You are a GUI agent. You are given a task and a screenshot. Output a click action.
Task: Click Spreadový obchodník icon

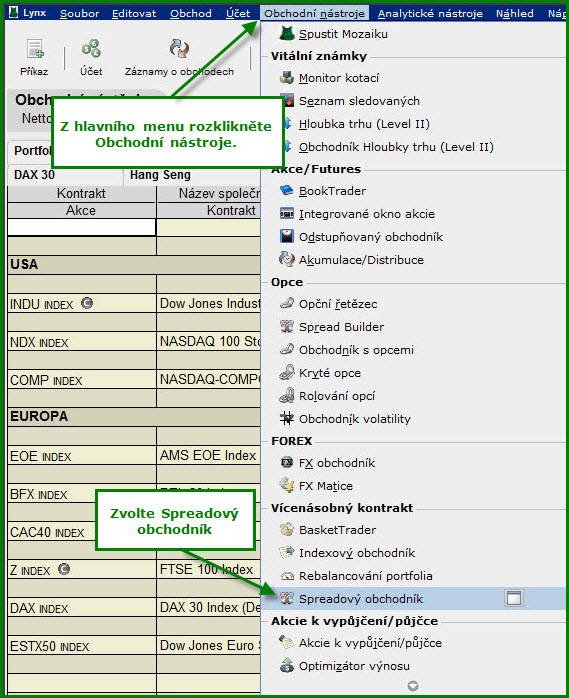[287, 599]
